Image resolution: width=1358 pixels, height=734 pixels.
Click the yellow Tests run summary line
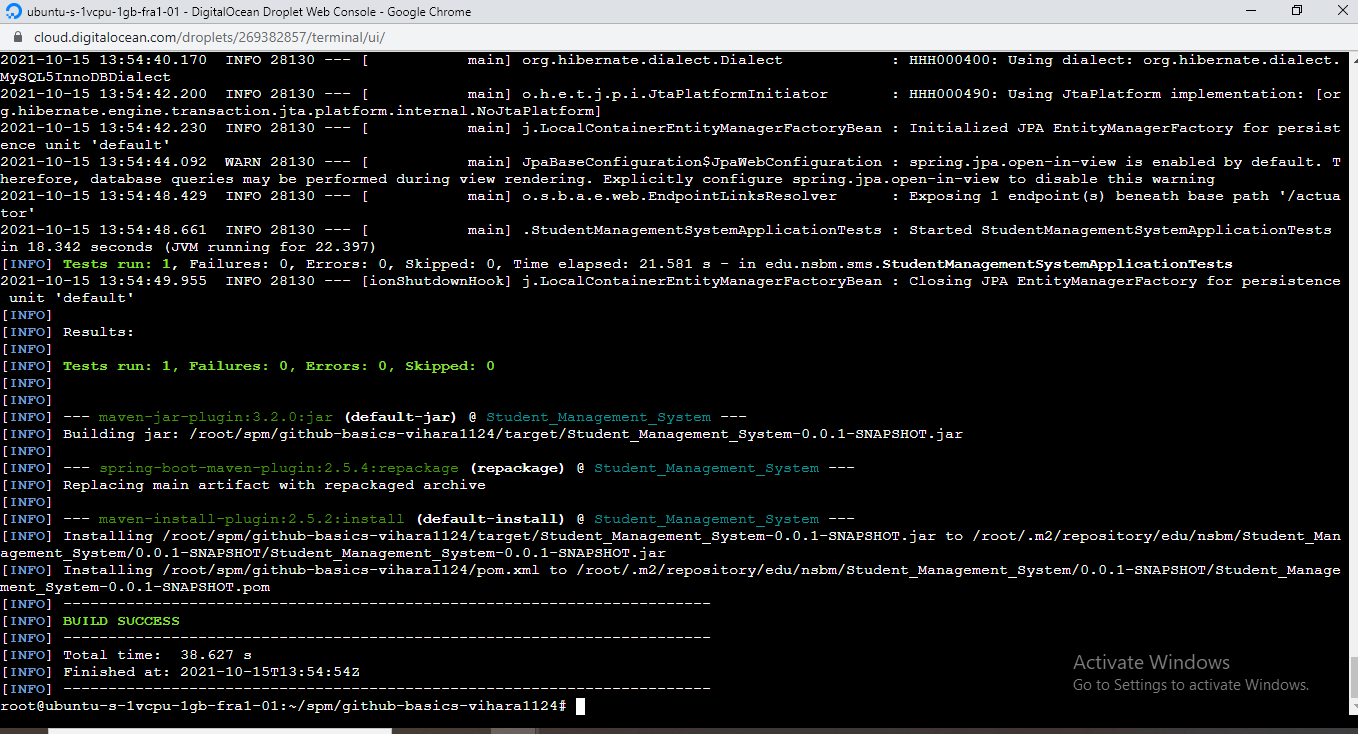pyautogui.click(x=280, y=365)
